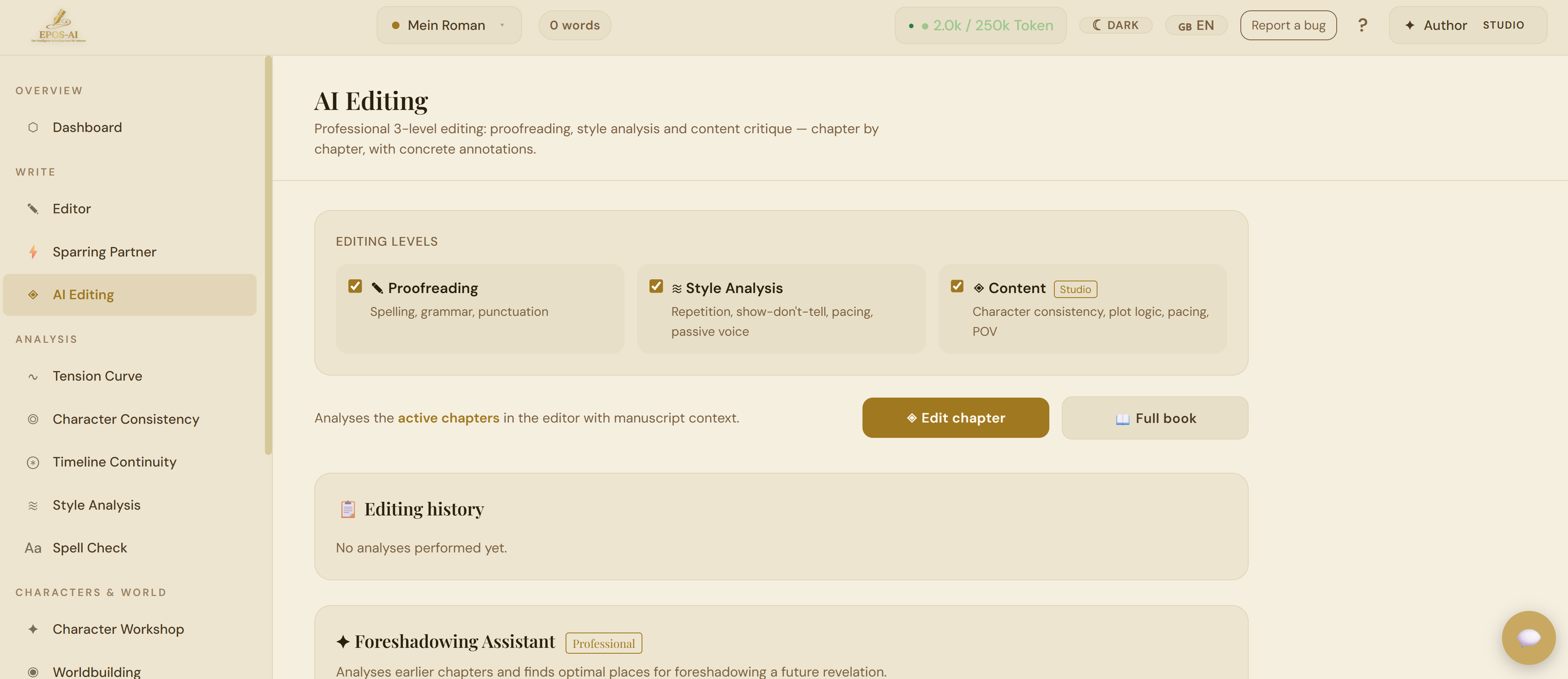Click the sidebar vertical scrollbar
The image size is (1568, 679).
tap(268, 256)
